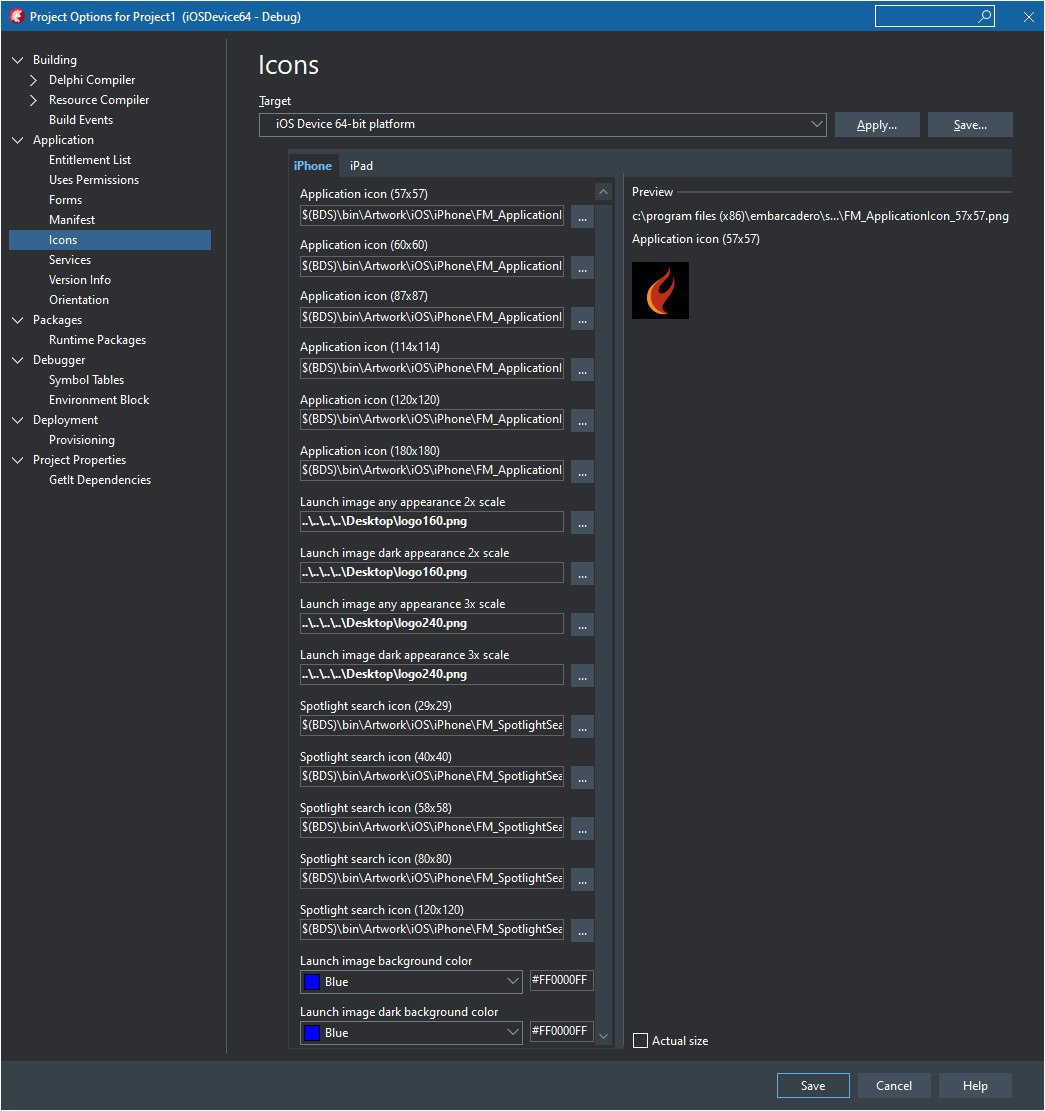The image size is (1045, 1111).
Task: Open Uses Permissions page
Action: coord(94,180)
